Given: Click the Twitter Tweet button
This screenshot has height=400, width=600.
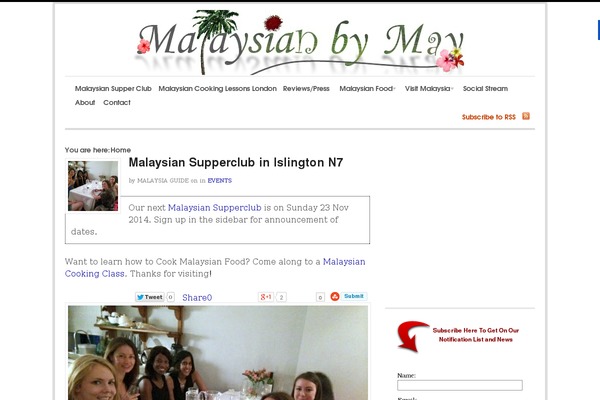Looking at the screenshot, I should [150, 297].
